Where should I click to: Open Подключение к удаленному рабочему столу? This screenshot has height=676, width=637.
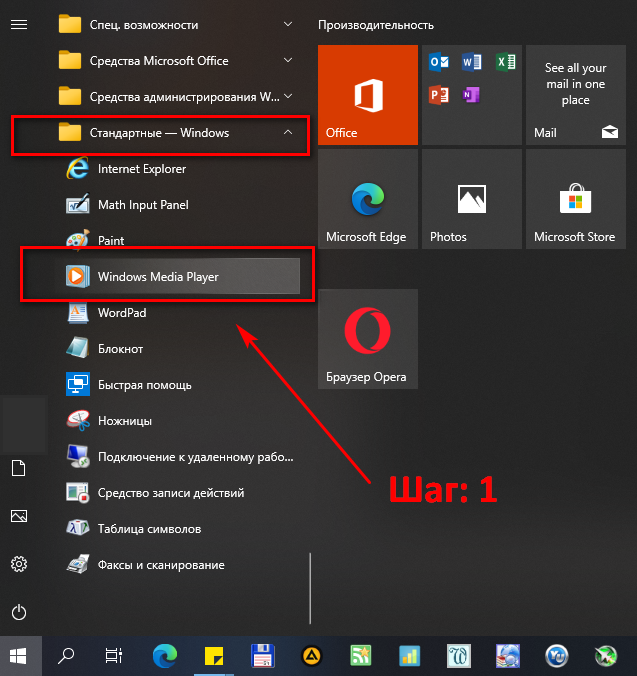[178, 457]
